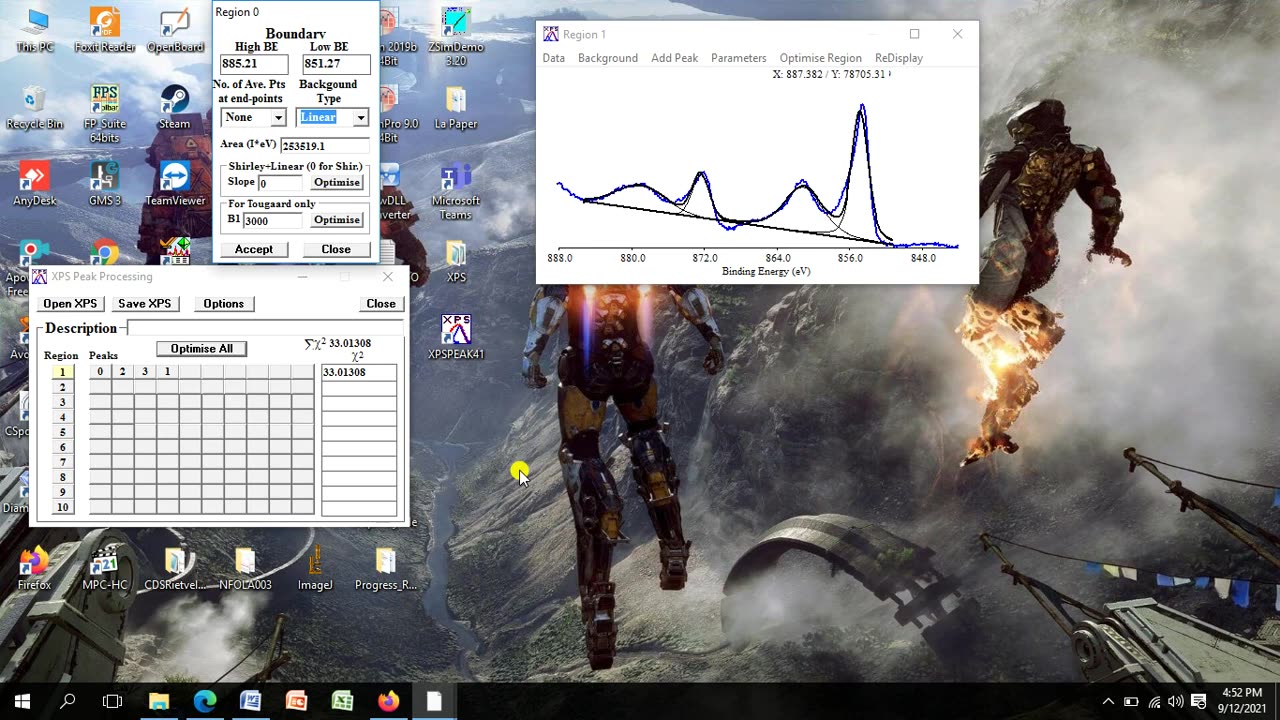Click Optimise next to the B1 field
The width and height of the screenshot is (1280, 720).
(x=337, y=220)
